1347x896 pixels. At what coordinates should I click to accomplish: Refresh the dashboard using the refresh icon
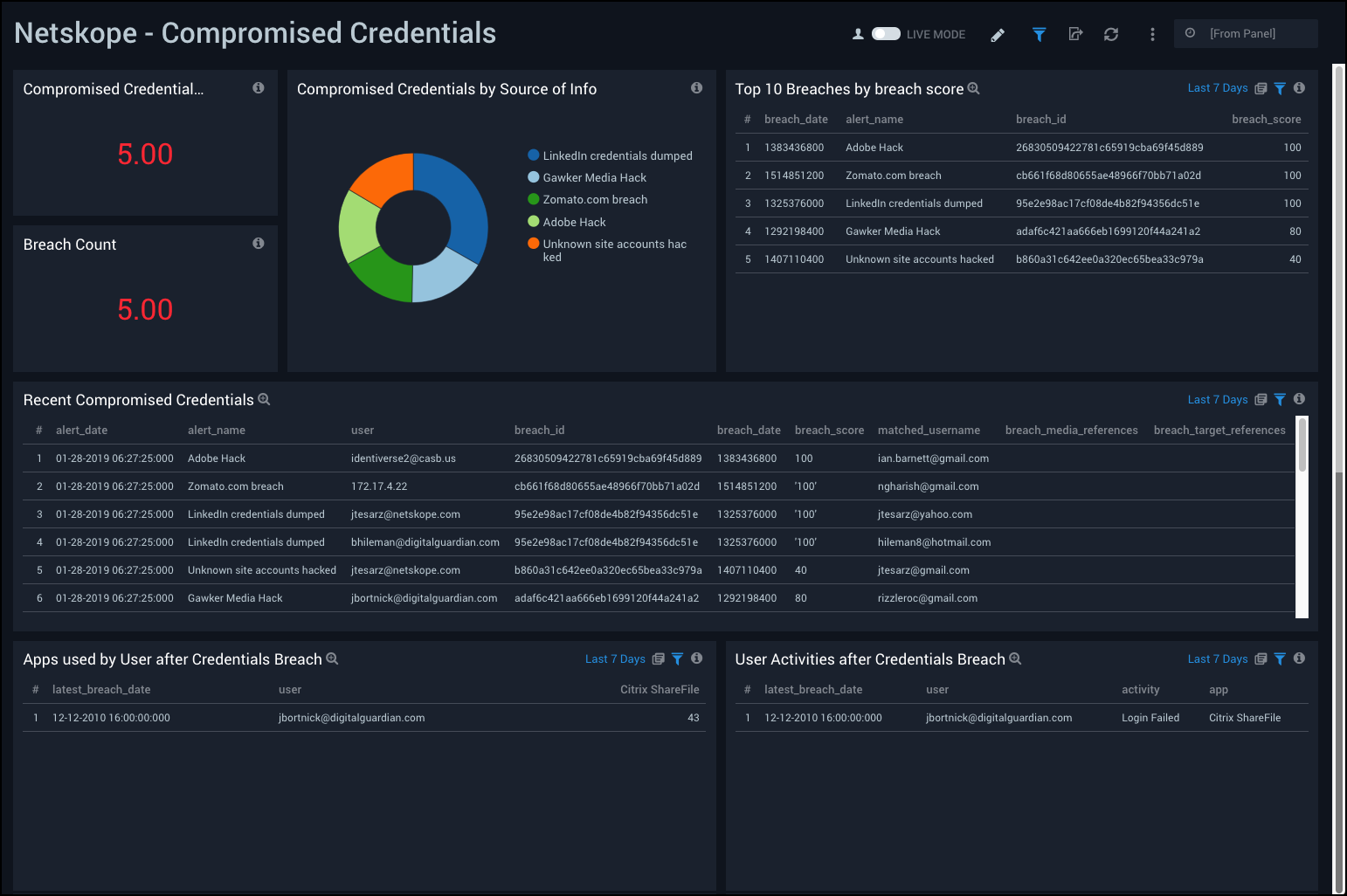pyautogui.click(x=1111, y=34)
